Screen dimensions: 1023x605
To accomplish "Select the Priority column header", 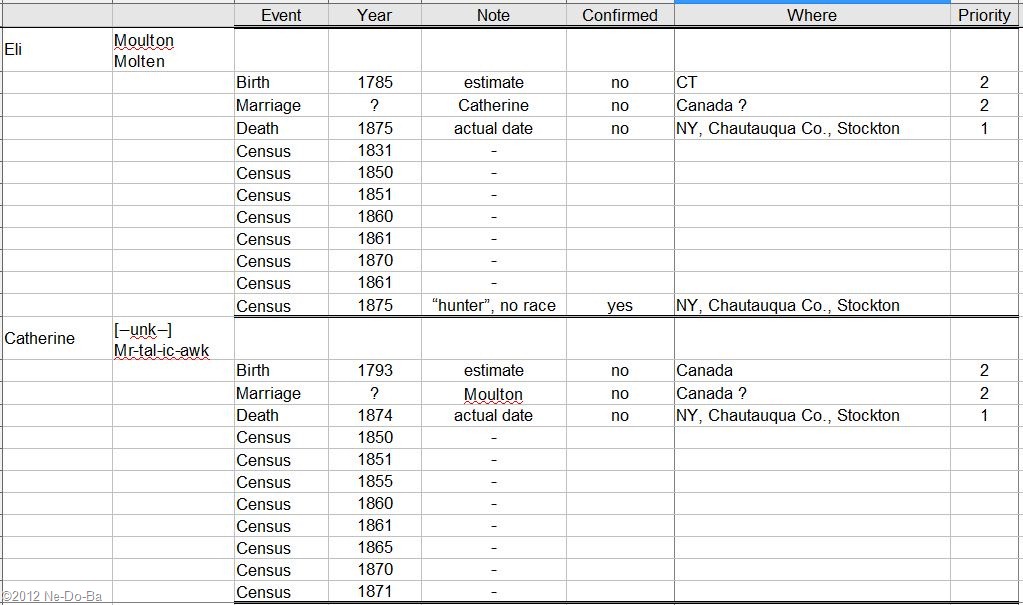I will pyautogui.click(x=984, y=15).
